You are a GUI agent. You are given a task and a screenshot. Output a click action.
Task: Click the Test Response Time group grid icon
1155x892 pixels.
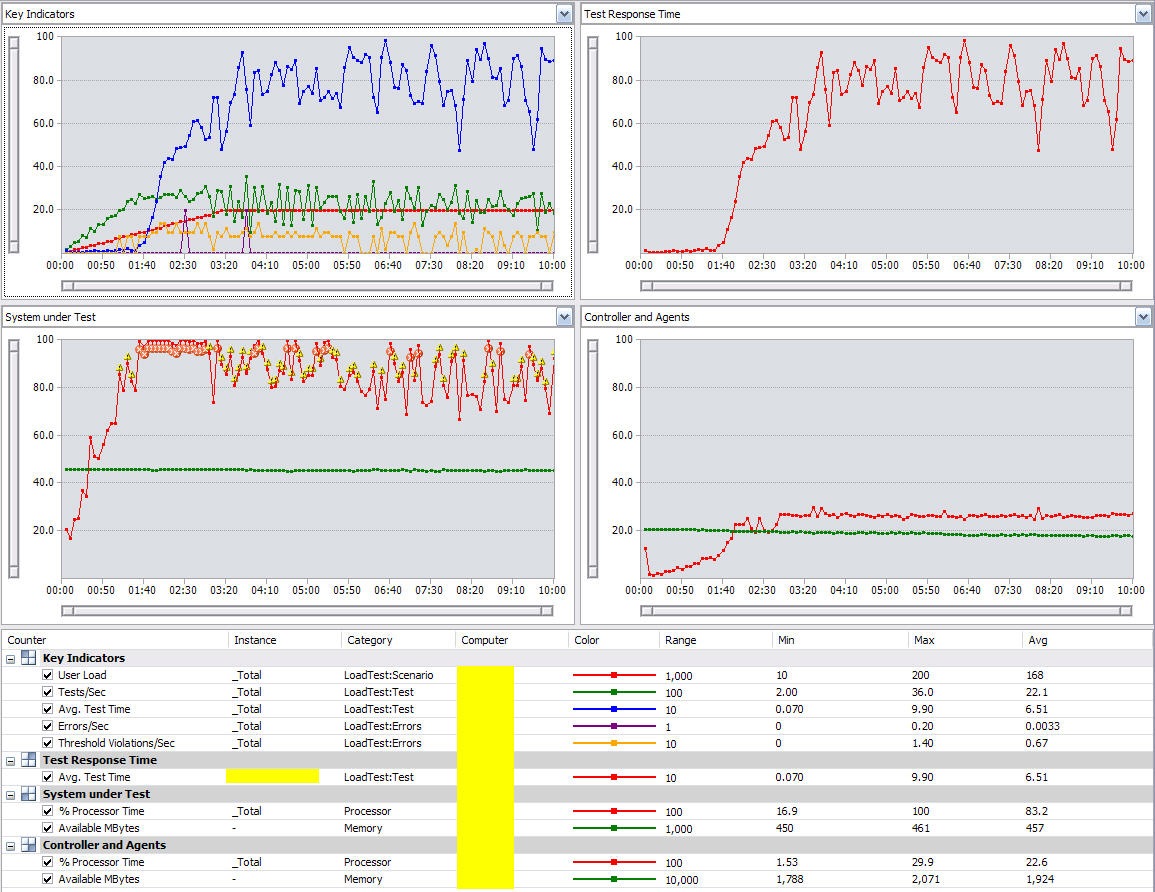point(28,759)
